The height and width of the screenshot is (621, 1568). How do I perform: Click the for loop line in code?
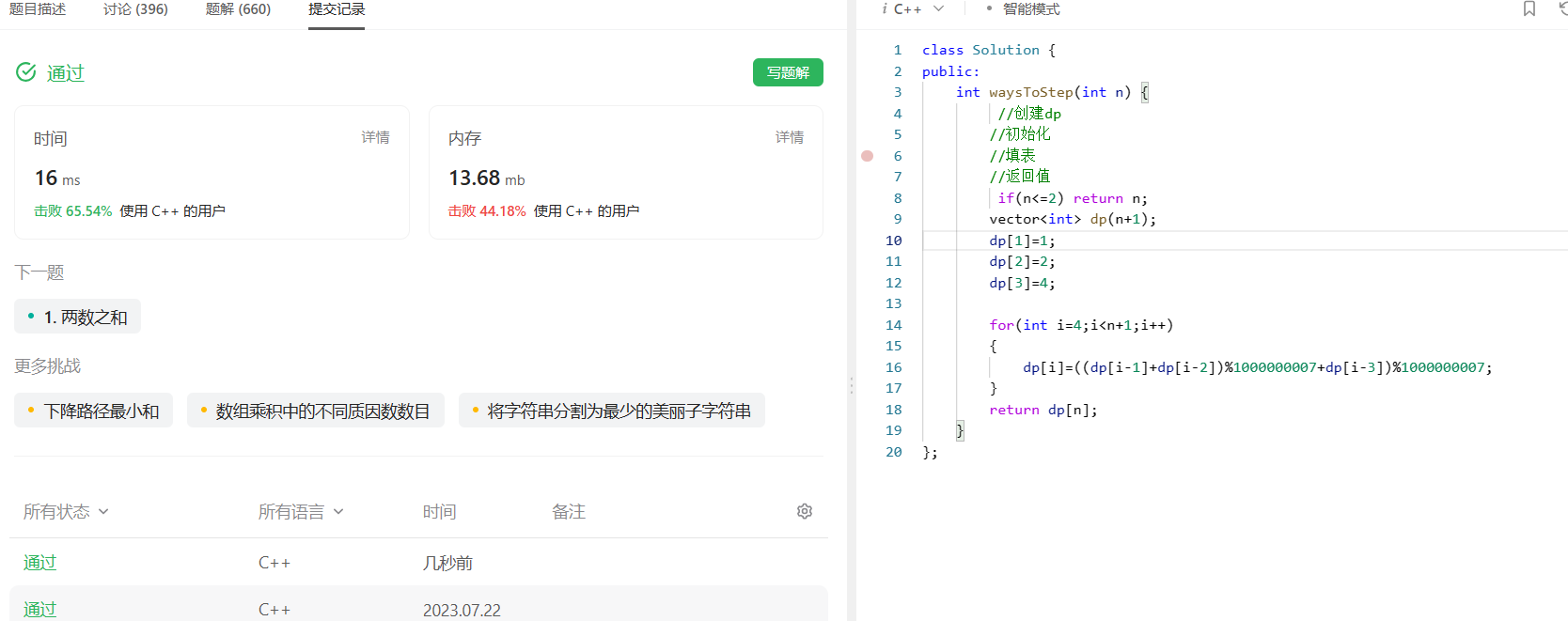[1081, 325]
